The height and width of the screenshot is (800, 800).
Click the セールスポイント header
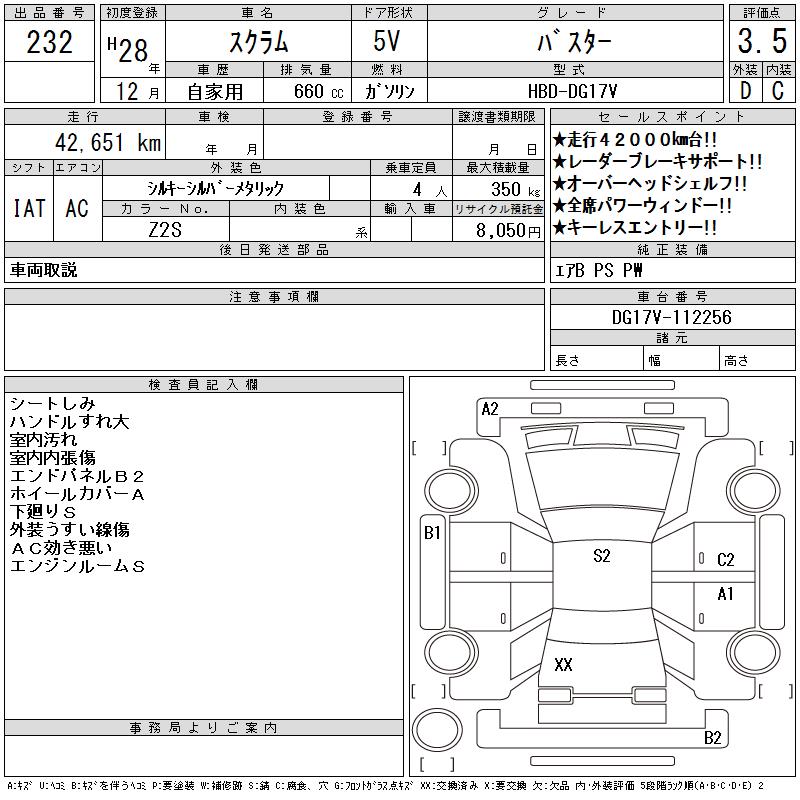coord(672,117)
